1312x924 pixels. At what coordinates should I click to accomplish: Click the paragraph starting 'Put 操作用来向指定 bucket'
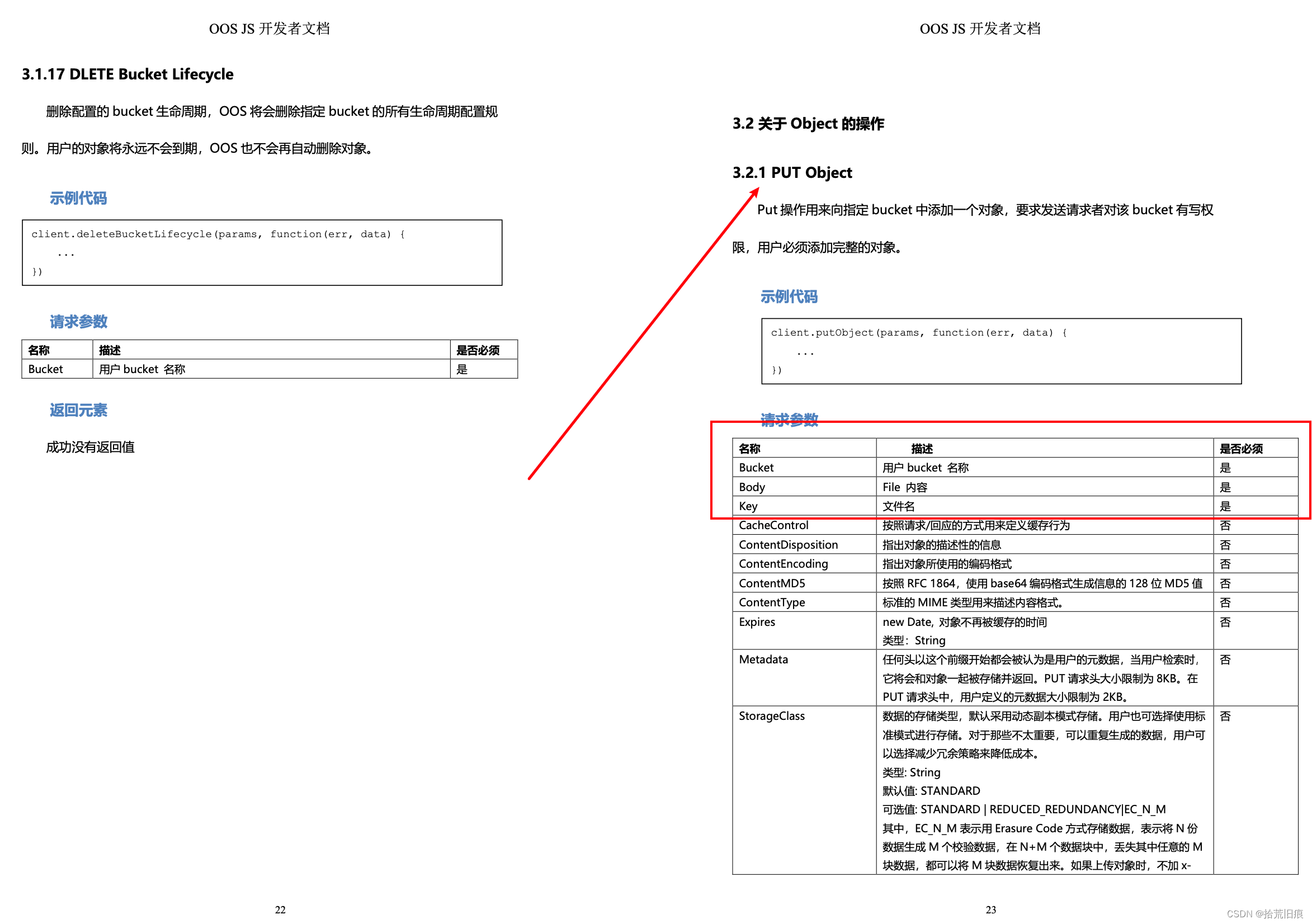click(973, 229)
